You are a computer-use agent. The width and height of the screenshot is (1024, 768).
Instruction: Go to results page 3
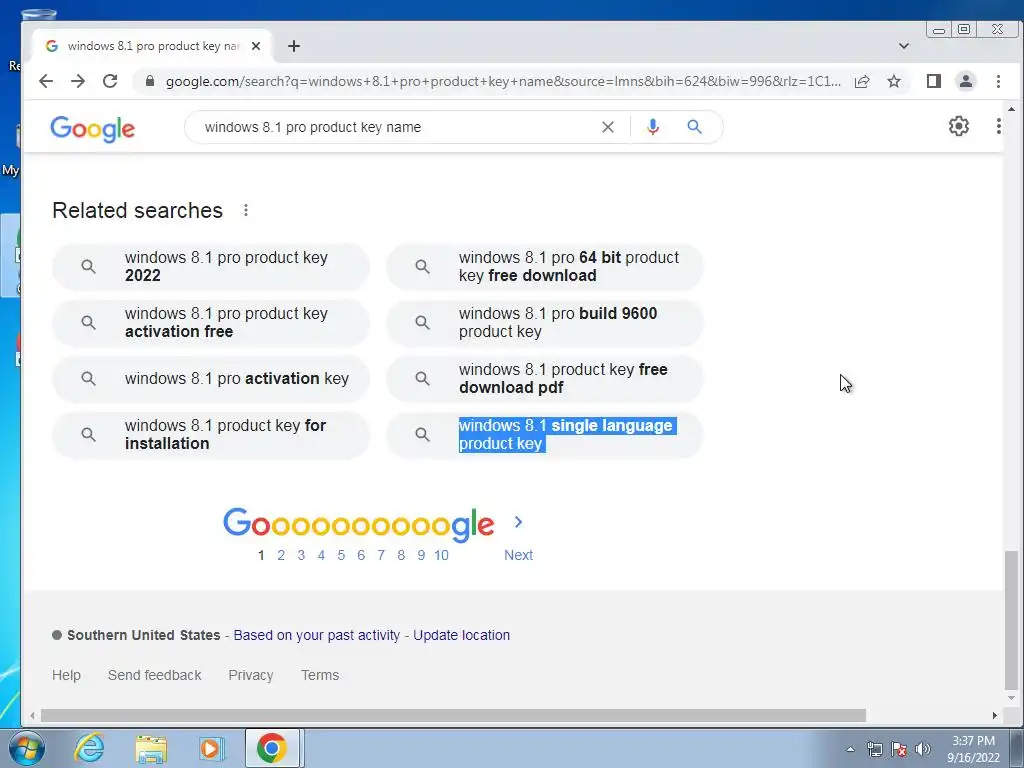coord(301,555)
